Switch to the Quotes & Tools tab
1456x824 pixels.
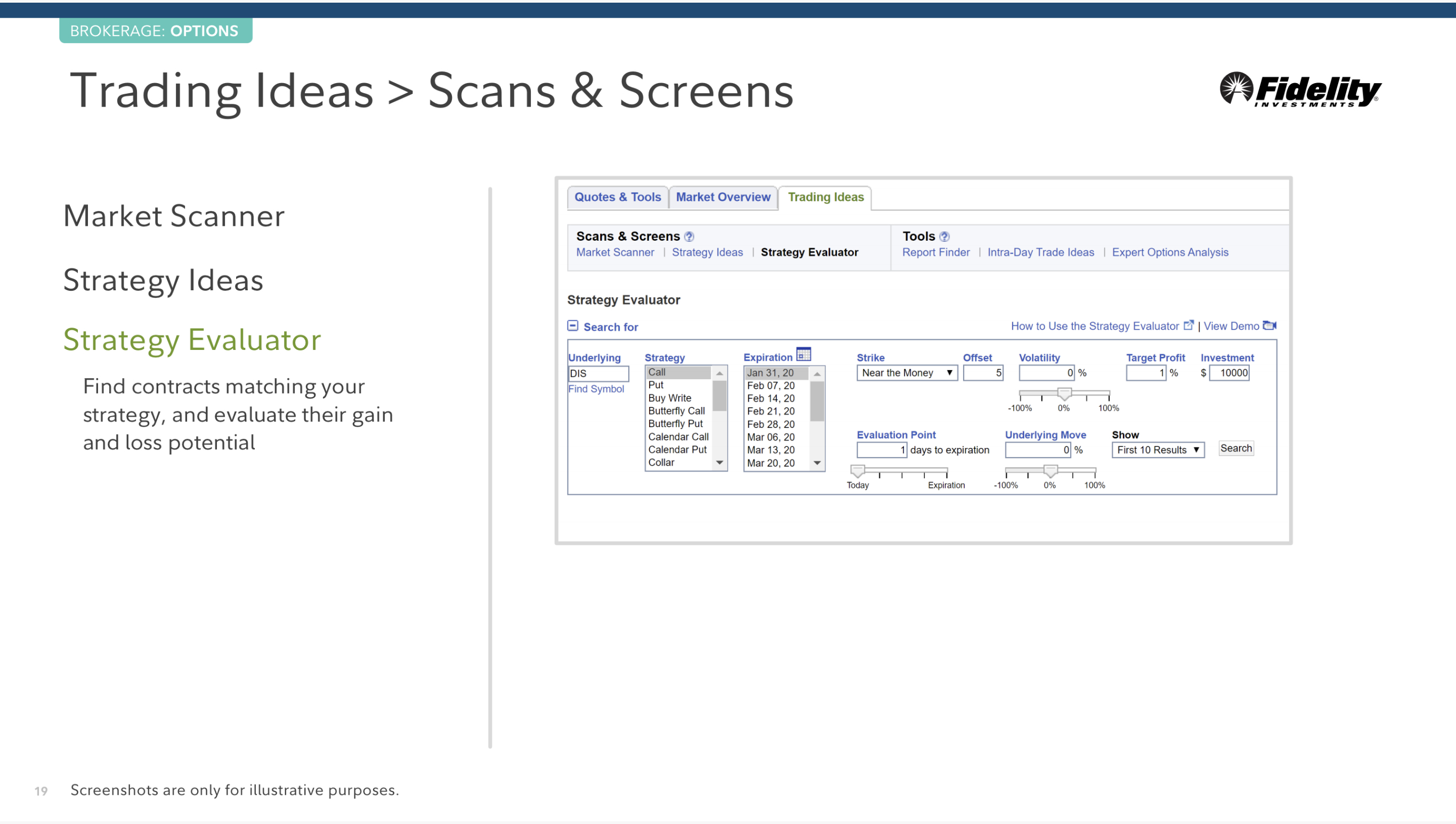pos(618,197)
